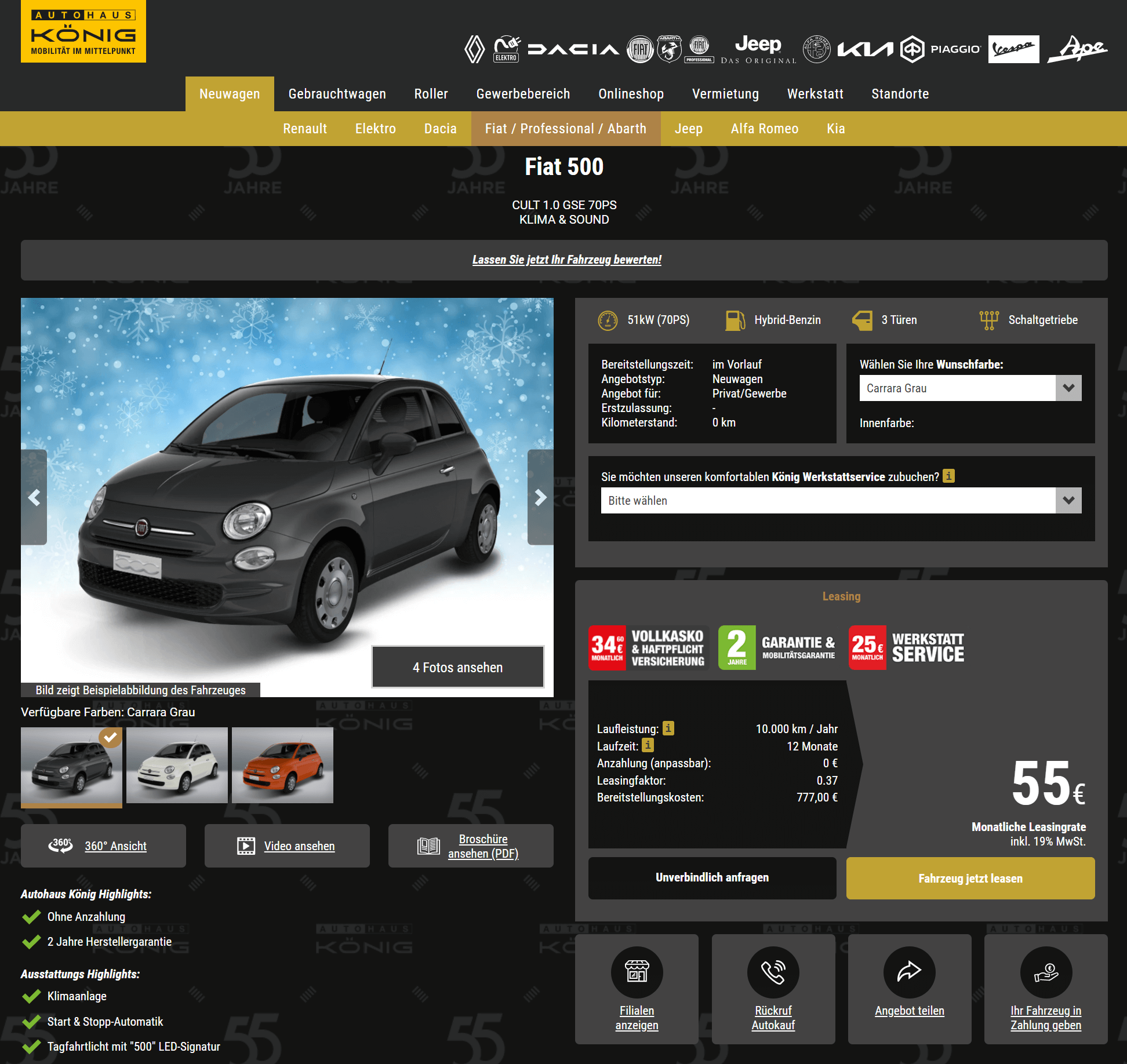Click the Rückruf Autokauf link text
The width and height of the screenshot is (1127, 1064).
pyautogui.click(x=773, y=1018)
